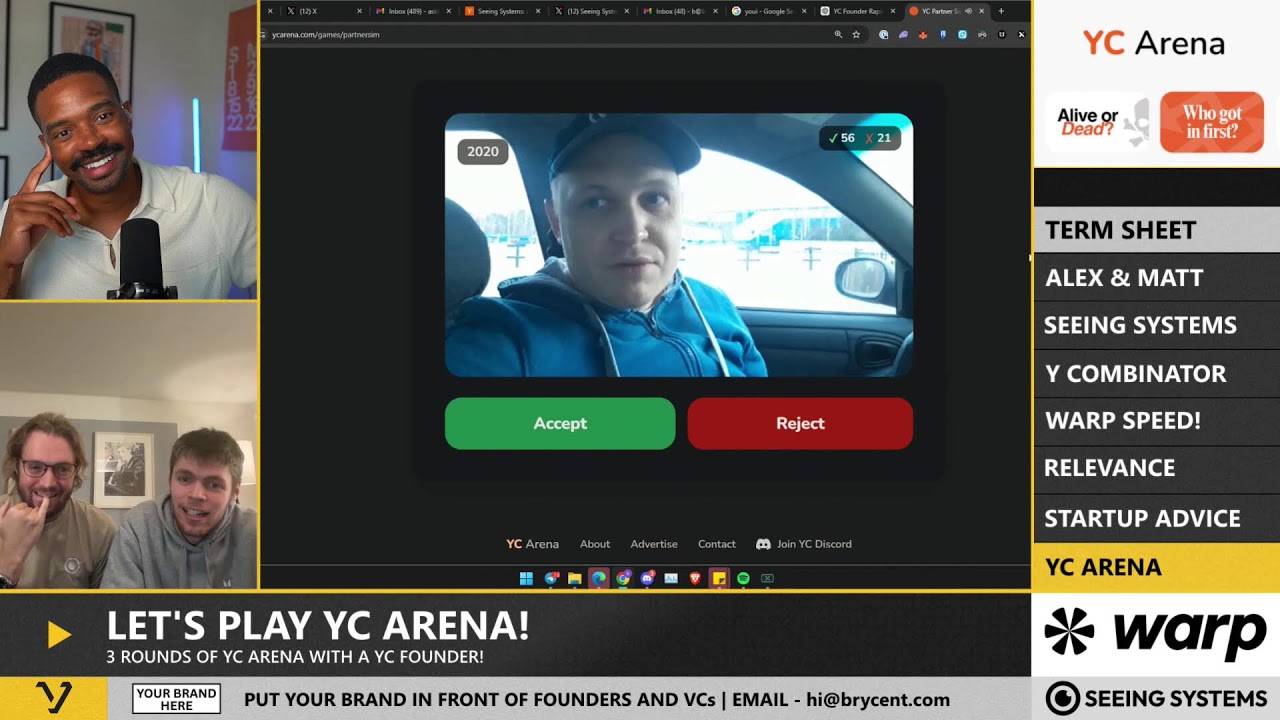This screenshot has height=720, width=1280.
Task: Open the Photos app taskbar icon
Action: (x=671, y=578)
